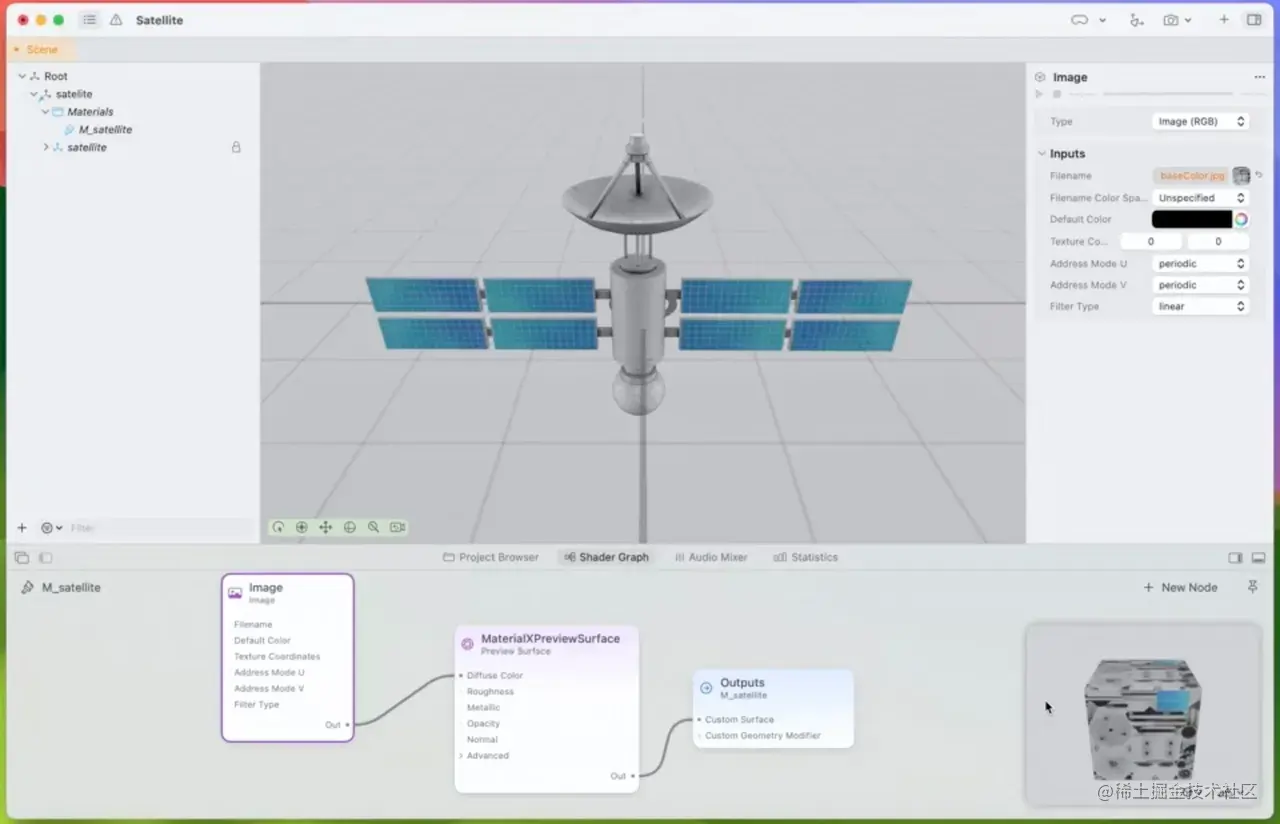Collapse the Materials folder in the scene tree

click(x=44, y=111)
